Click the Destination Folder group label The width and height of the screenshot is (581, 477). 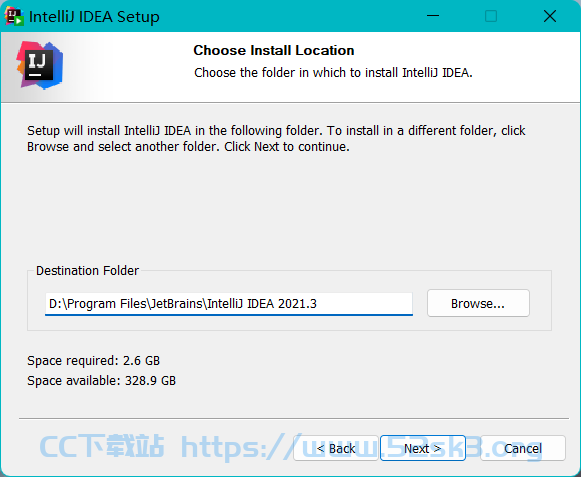coord(87,271)
